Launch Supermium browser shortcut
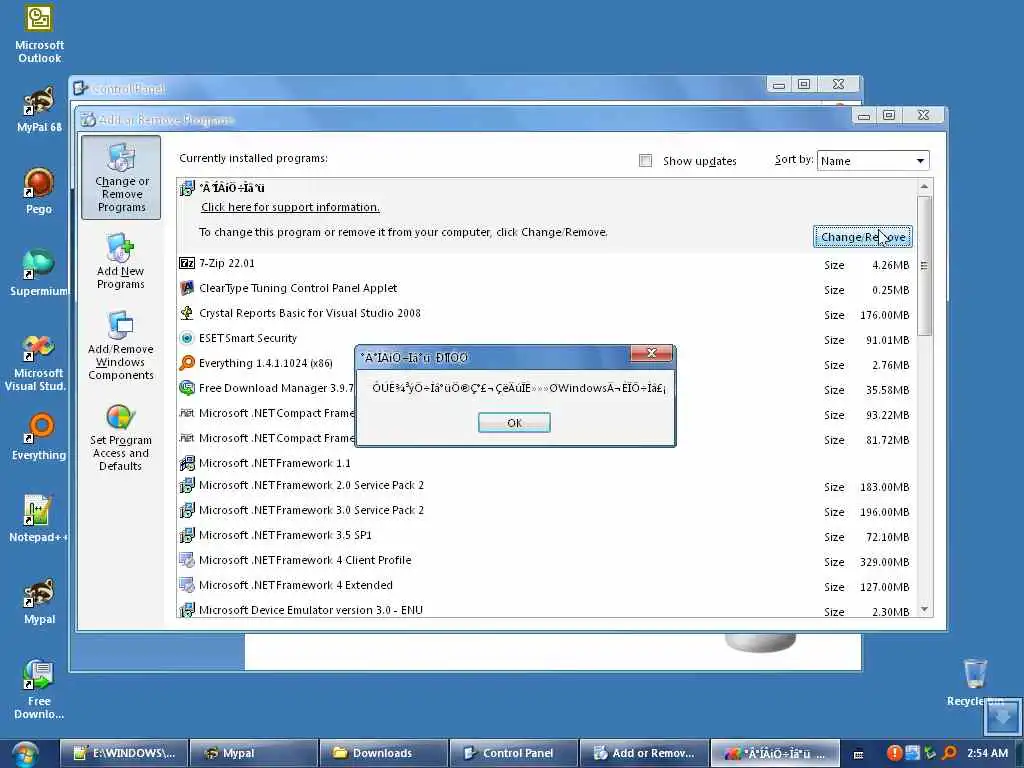The image size is (1024, 768). [39, 272]
